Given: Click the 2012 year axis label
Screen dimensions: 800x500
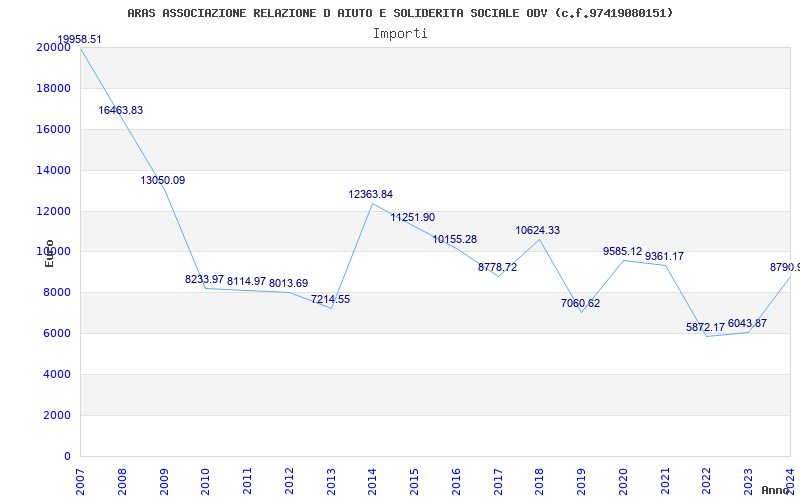Looking at the screenshot, I should click(289, 482).
